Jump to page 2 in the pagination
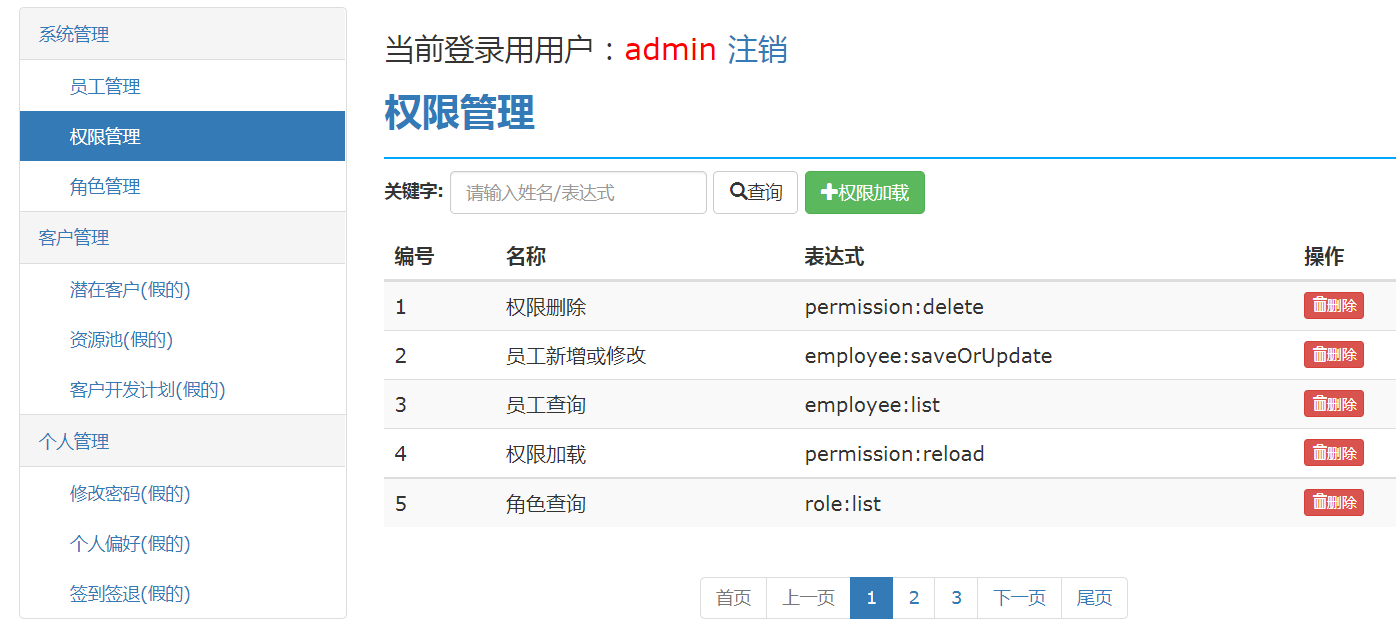Screen dimensions: 1396x643 [x=914, y=598]
